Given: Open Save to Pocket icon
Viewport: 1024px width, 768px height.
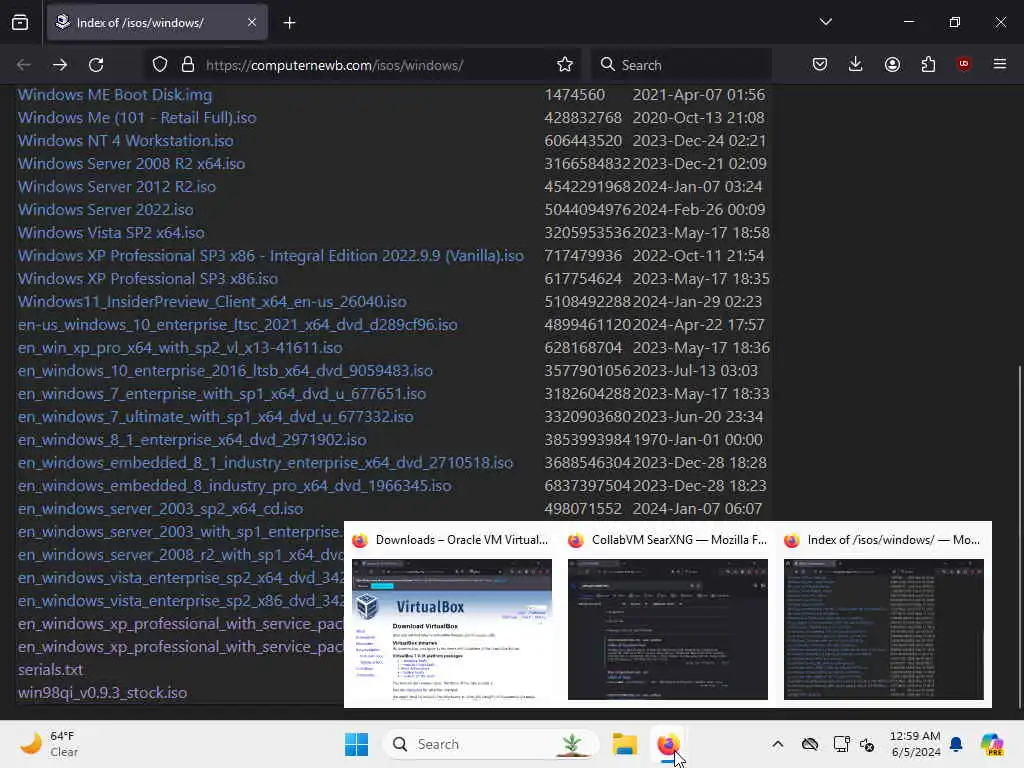Looking at the screenshot, I should click(820, 64).
